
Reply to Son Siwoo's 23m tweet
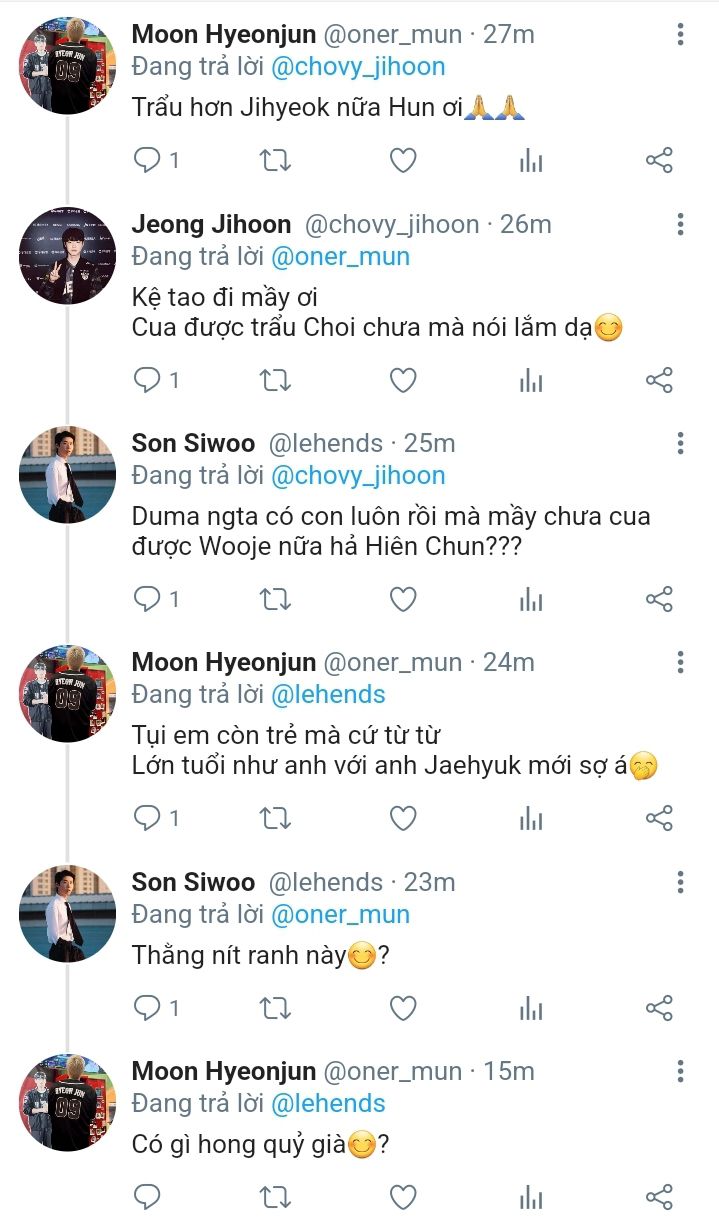click(148, 1008)
